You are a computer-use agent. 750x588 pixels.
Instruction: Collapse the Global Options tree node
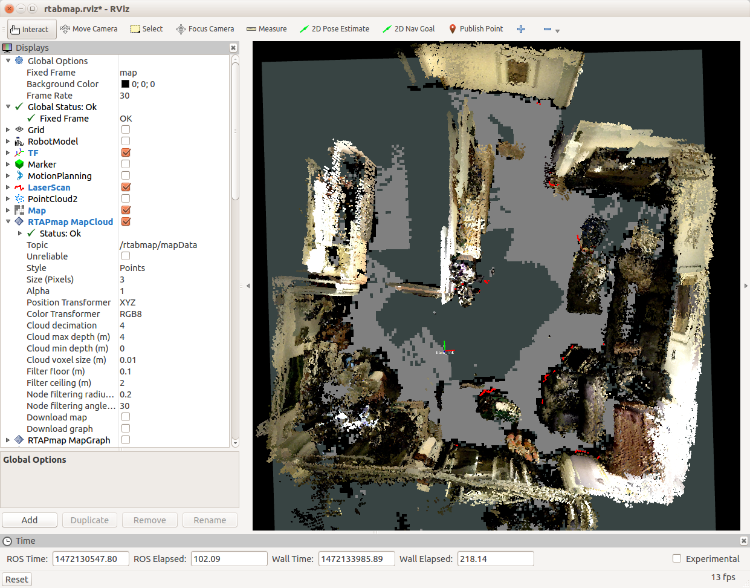8,61
